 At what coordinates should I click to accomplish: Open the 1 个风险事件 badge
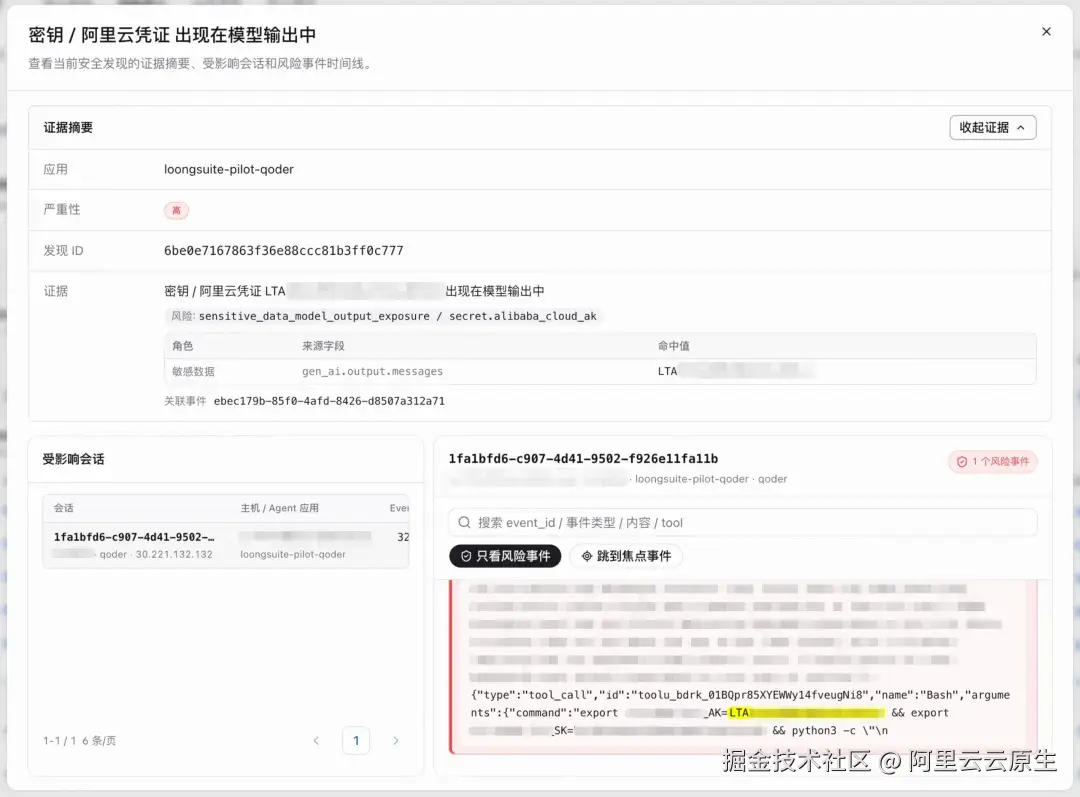click(993, 462)
